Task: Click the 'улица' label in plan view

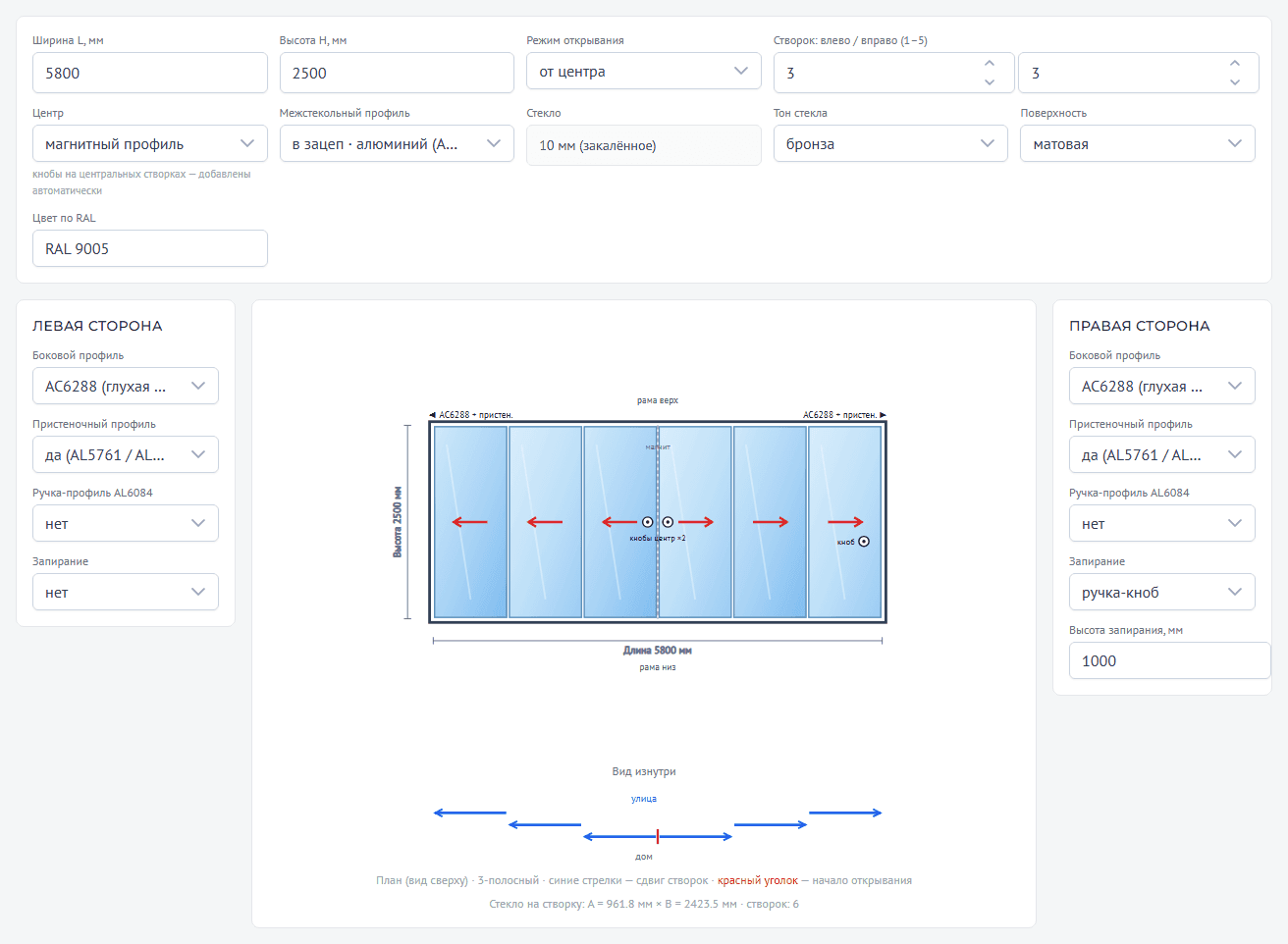Action: (x=644, y=799)
